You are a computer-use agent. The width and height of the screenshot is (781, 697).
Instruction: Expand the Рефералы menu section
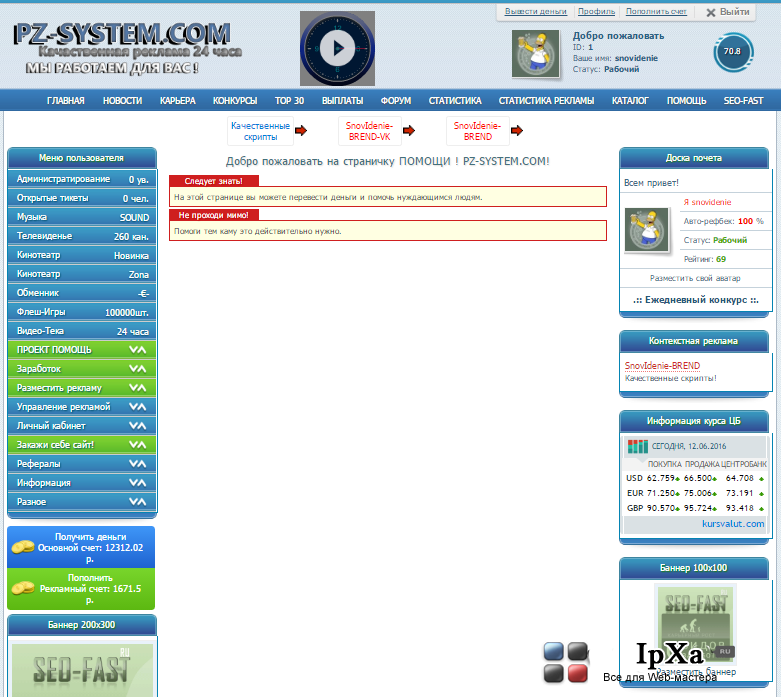click(x=82, y=463)
